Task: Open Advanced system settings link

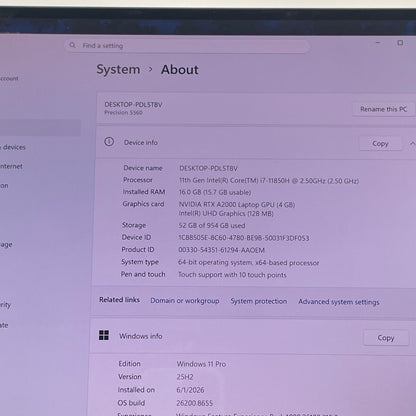Action: 339,302
